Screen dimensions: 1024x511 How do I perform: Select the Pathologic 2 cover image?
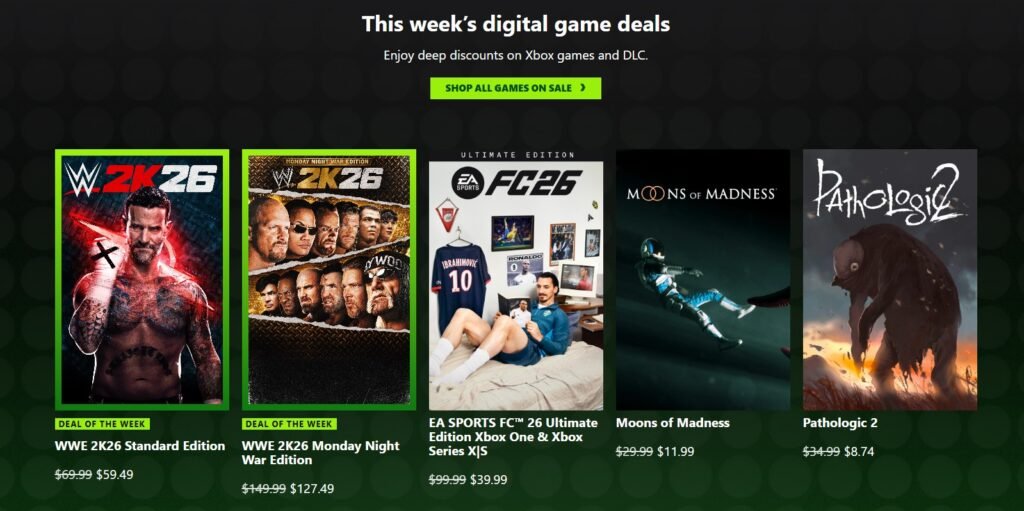(889, 280)
